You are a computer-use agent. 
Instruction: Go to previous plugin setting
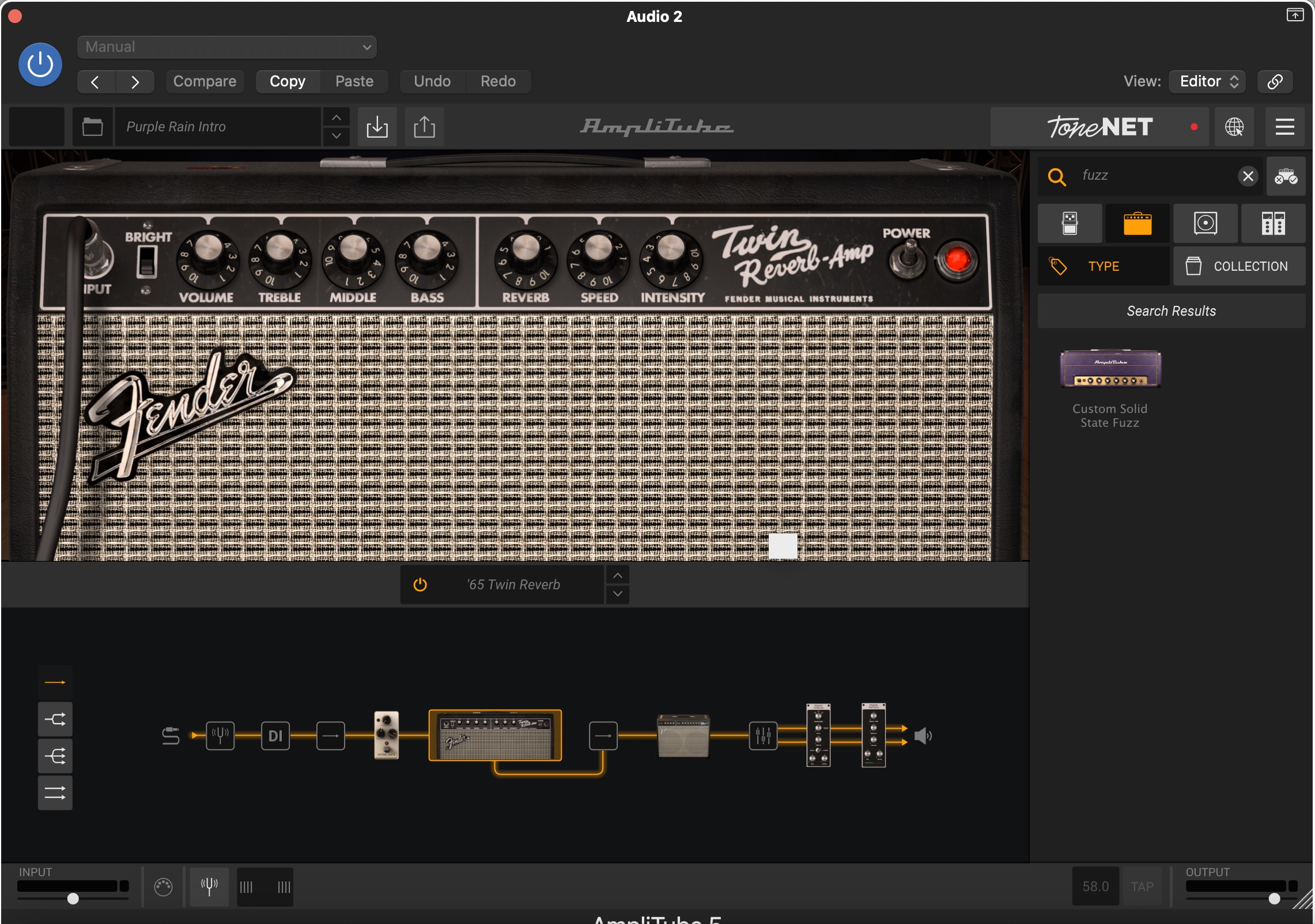(96, 82)
